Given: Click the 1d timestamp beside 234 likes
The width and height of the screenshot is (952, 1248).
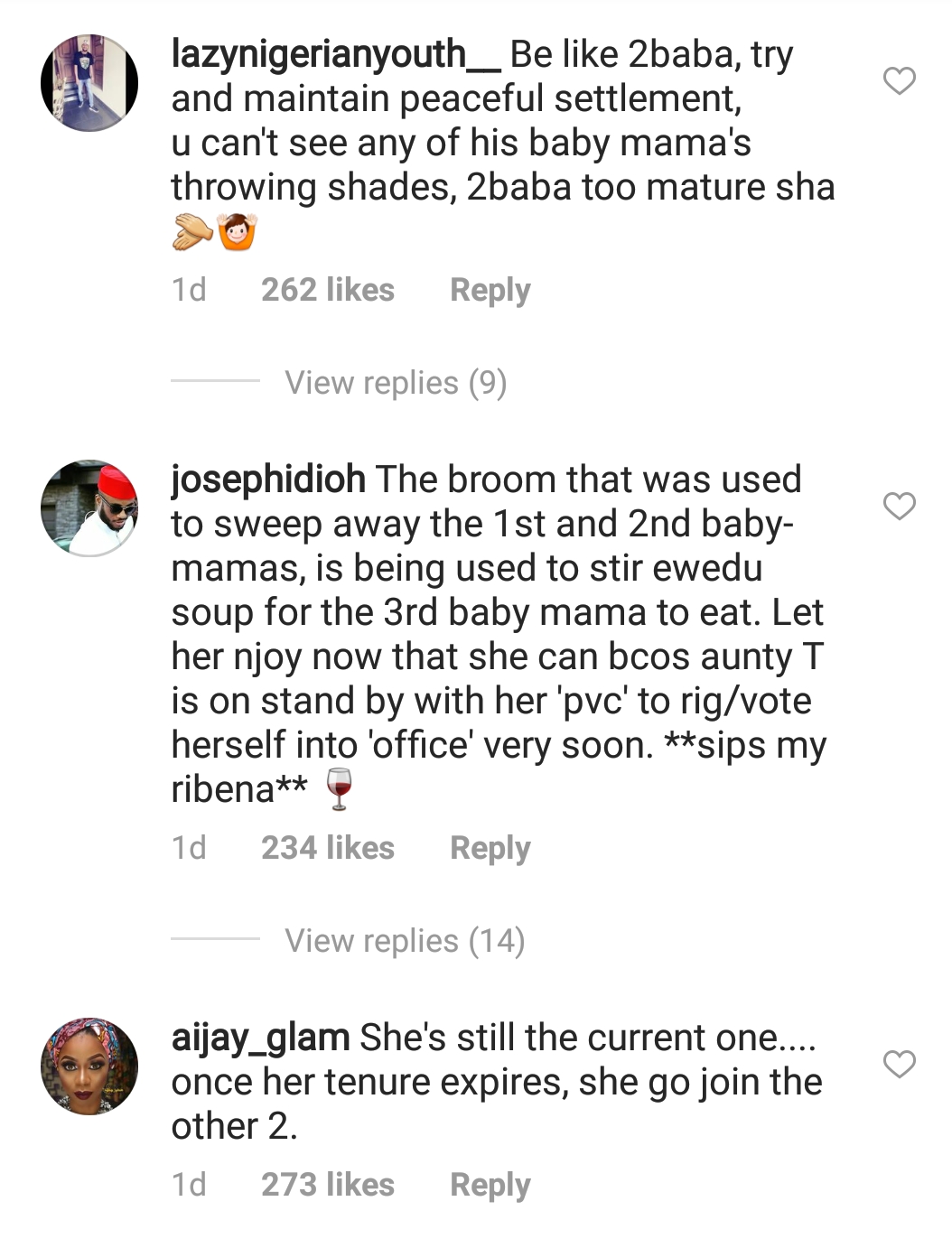Looking at the screenshot, I should pyautogui.click(x=189, y=848).
